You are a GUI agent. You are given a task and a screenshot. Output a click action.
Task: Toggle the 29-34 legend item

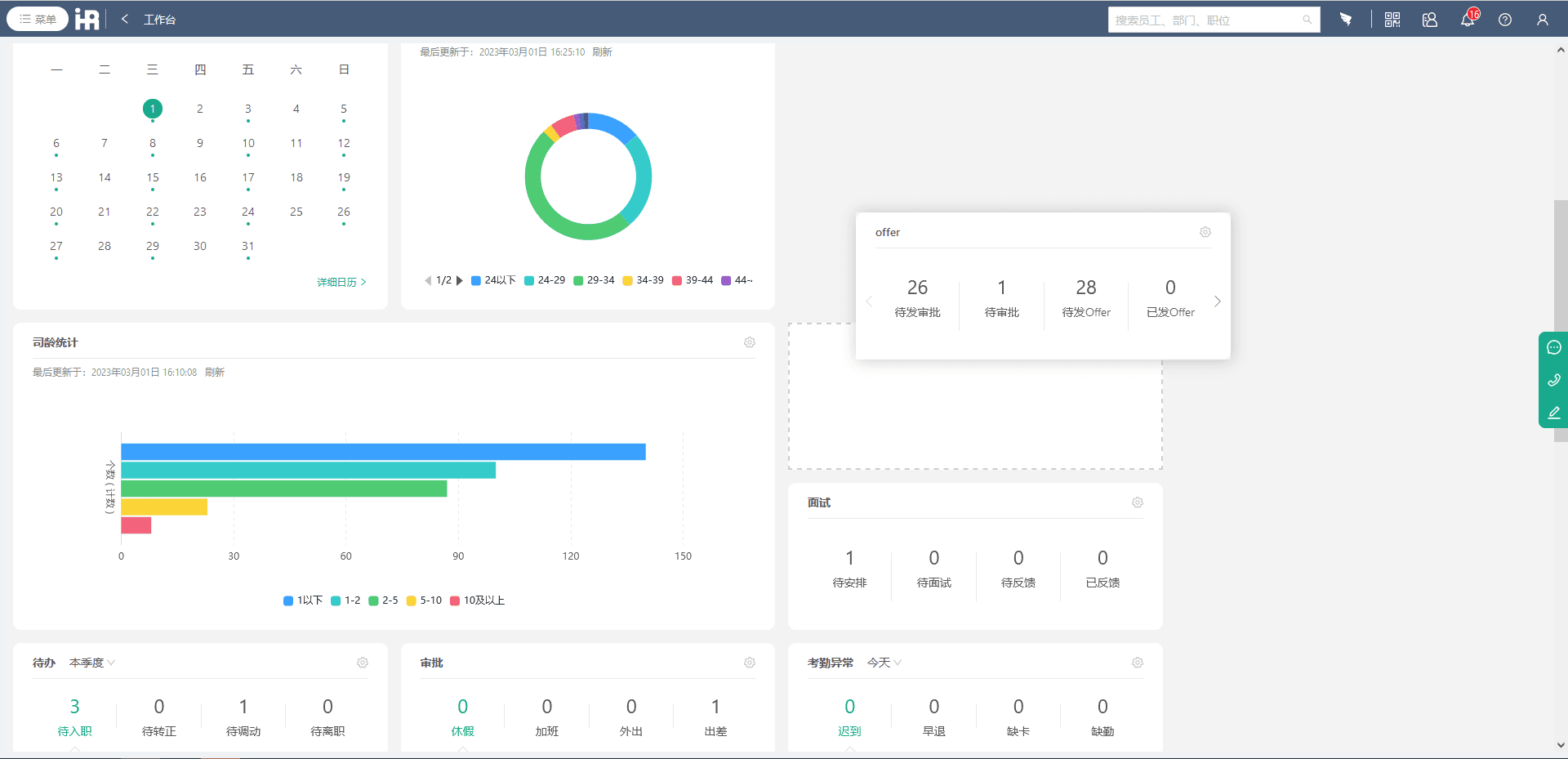click(x=594, y=280)
